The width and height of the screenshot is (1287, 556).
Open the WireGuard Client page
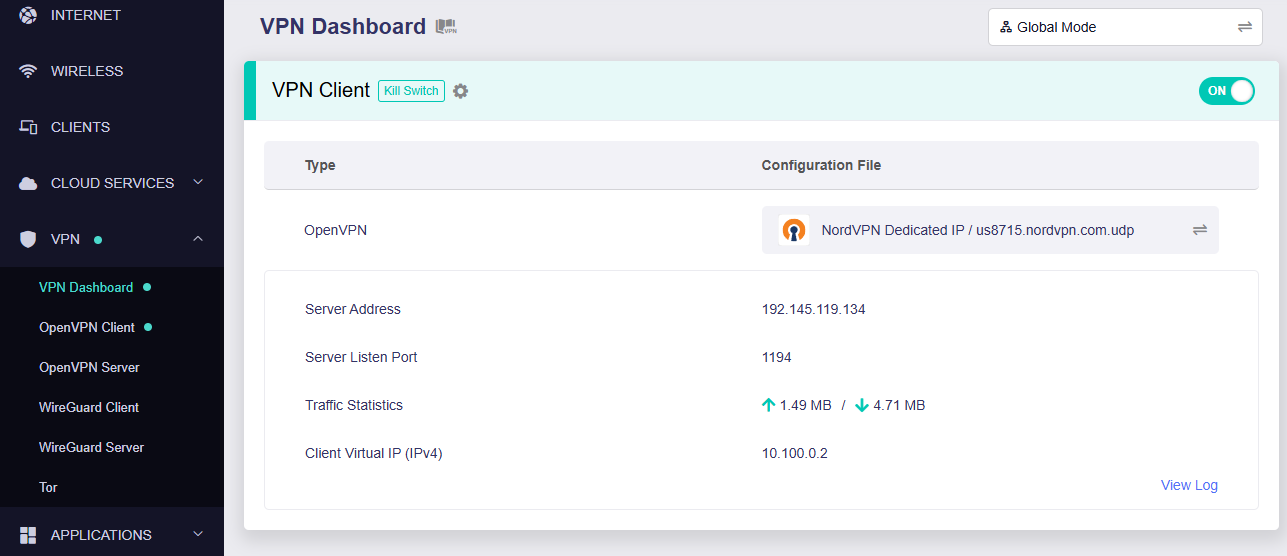pyautogui.click(x=89, y=407)
